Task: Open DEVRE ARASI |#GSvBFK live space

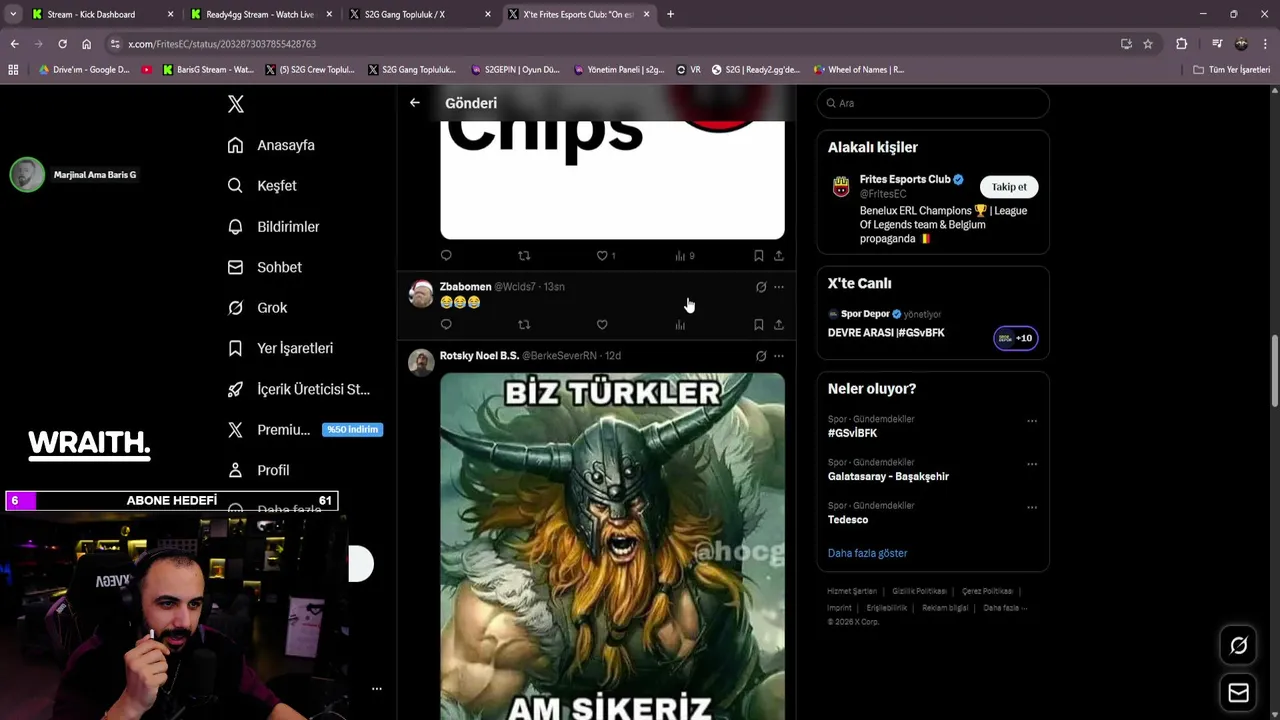Action: tap(886, 333)
